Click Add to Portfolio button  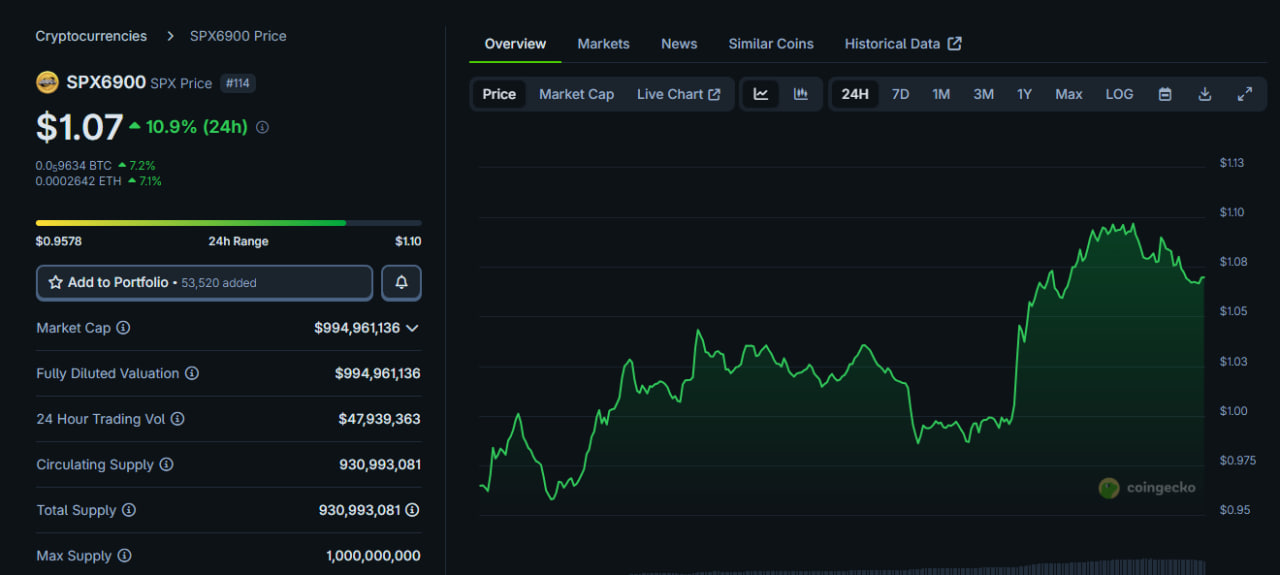click(204, 283)
